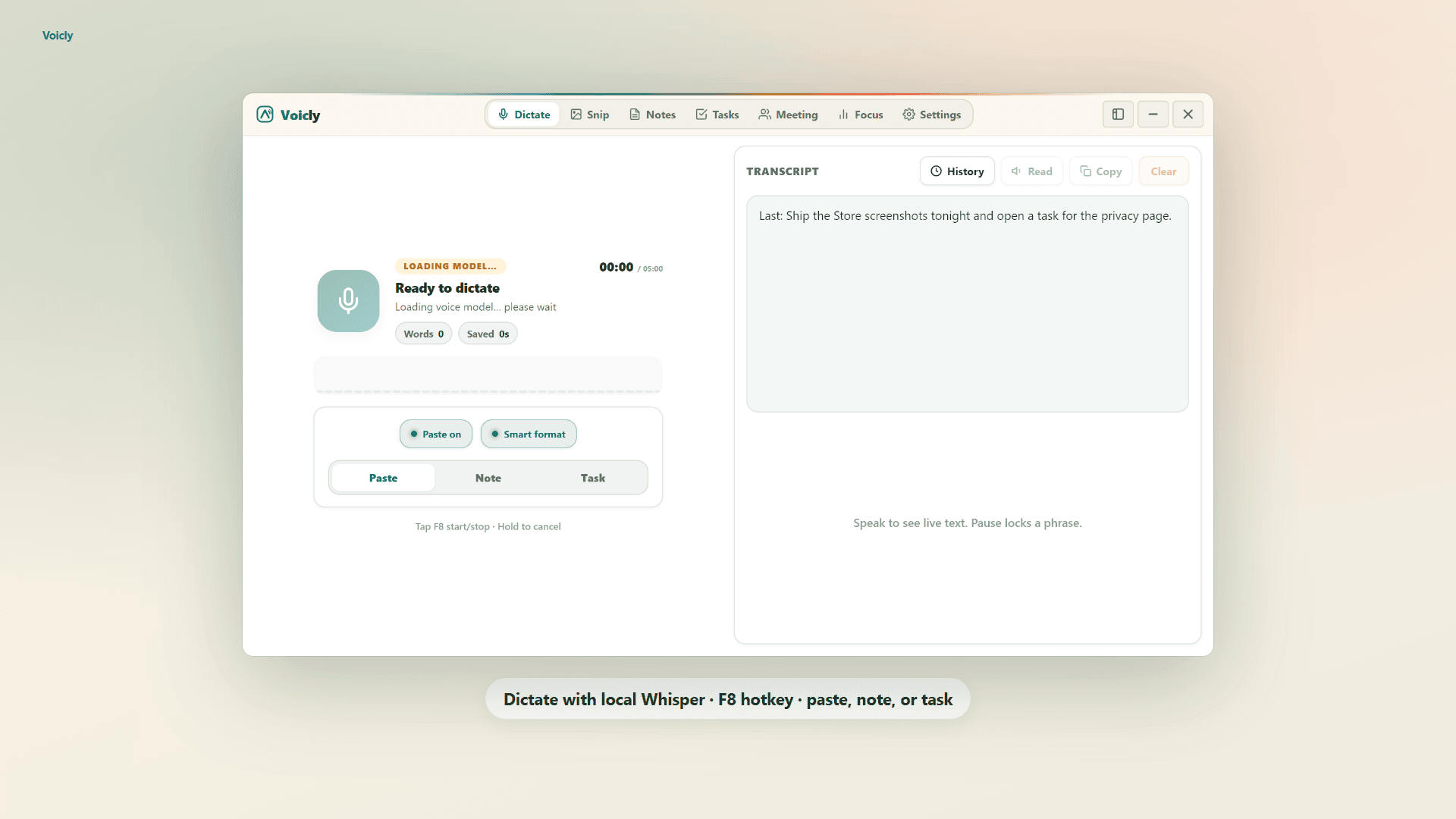
Task: Close the Voicly window
Action: 1188,115
